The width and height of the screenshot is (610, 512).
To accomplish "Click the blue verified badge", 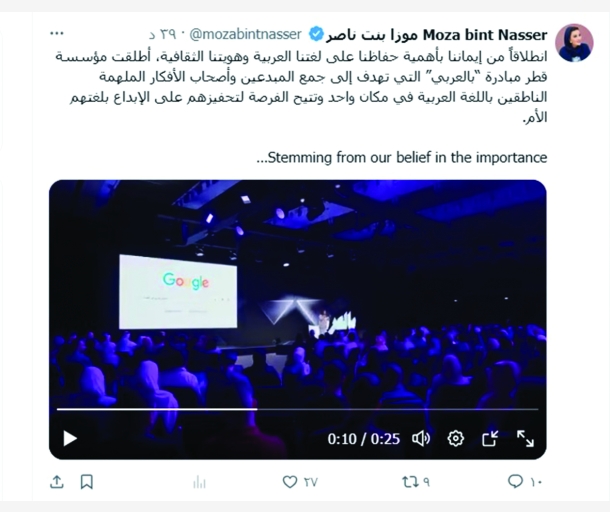I will [316, 34].
